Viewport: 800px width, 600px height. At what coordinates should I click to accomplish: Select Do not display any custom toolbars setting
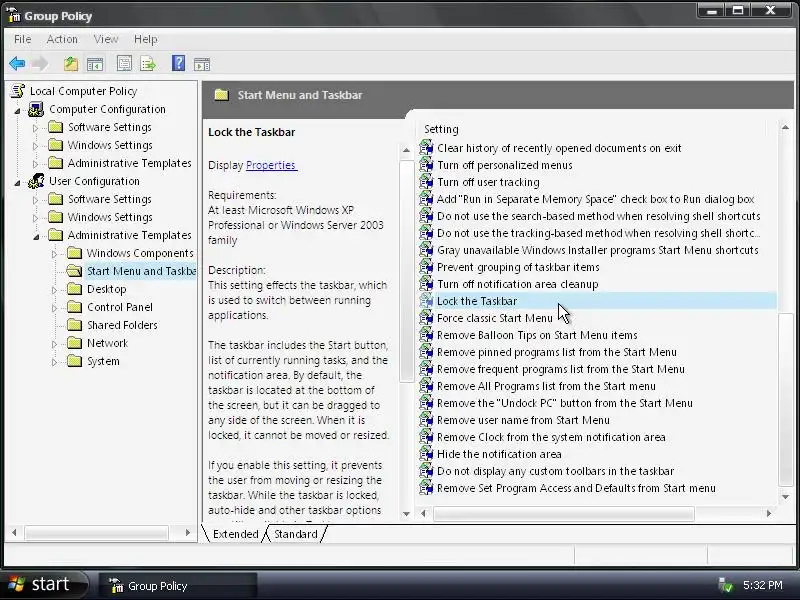pos(555,471)
